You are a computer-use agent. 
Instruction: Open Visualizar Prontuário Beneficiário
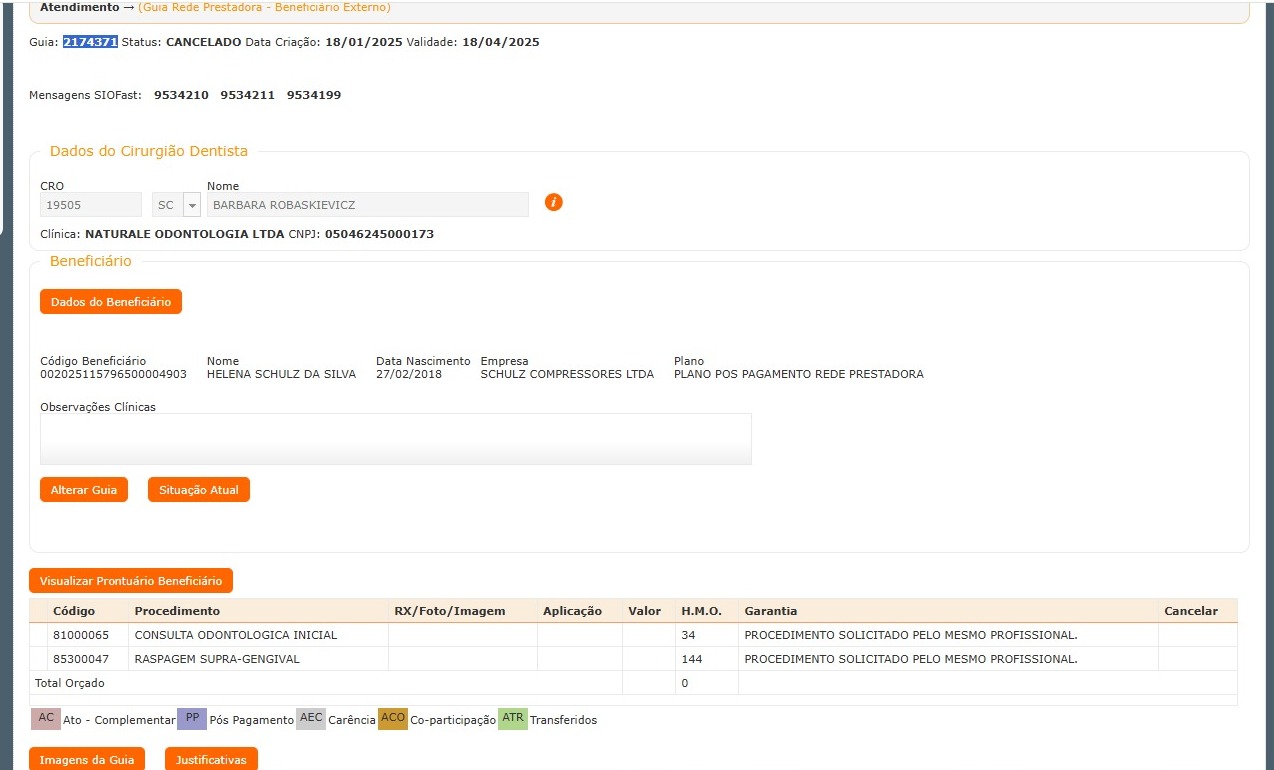click(x=131, y=581)
